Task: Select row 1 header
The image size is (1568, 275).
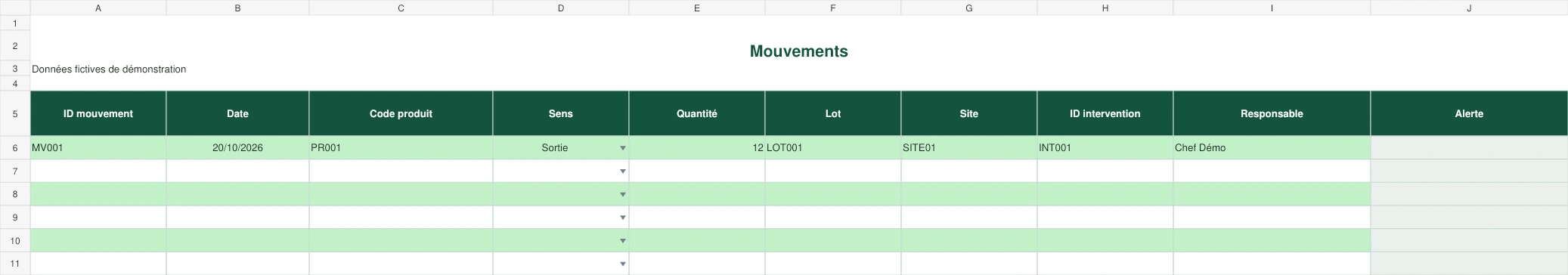Action: (15, 23)
